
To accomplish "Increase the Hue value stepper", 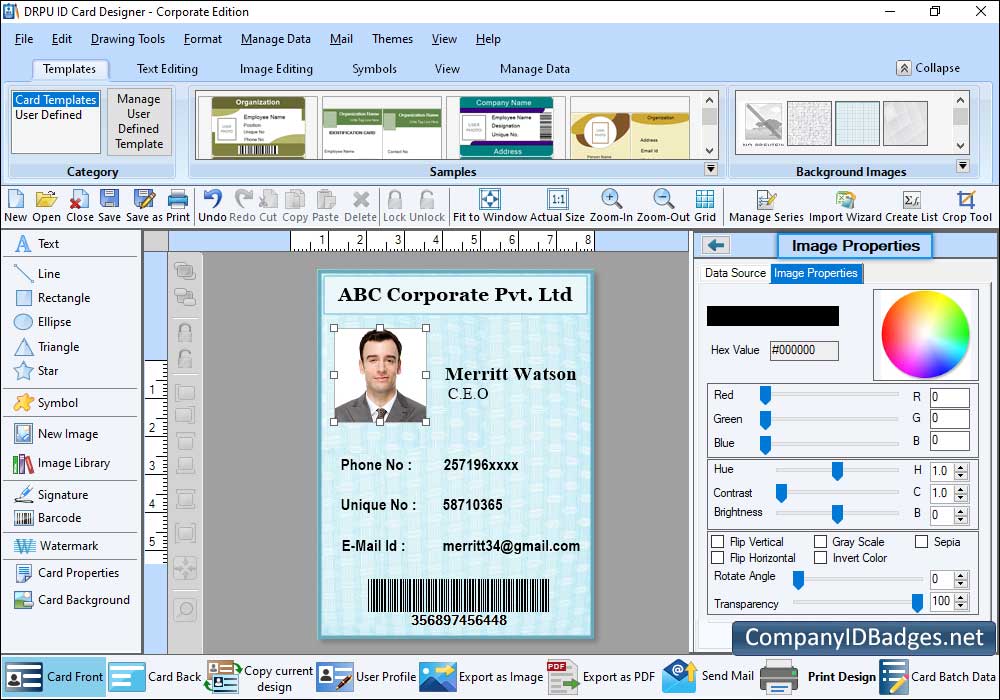I will coord(961,467).
